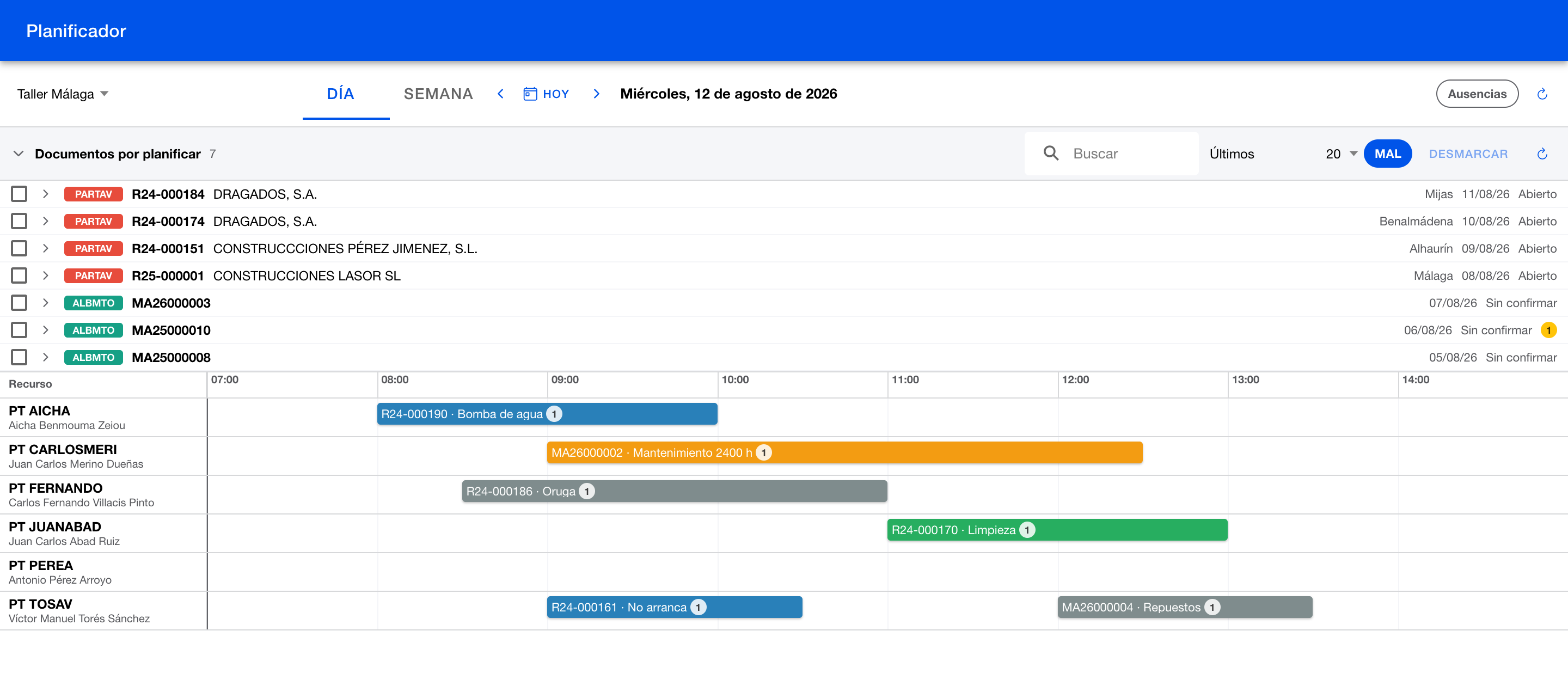This screenshot has width=1568, height=686.
Task: Switch to the DÍA tab
Action: [x=346, y=94]
